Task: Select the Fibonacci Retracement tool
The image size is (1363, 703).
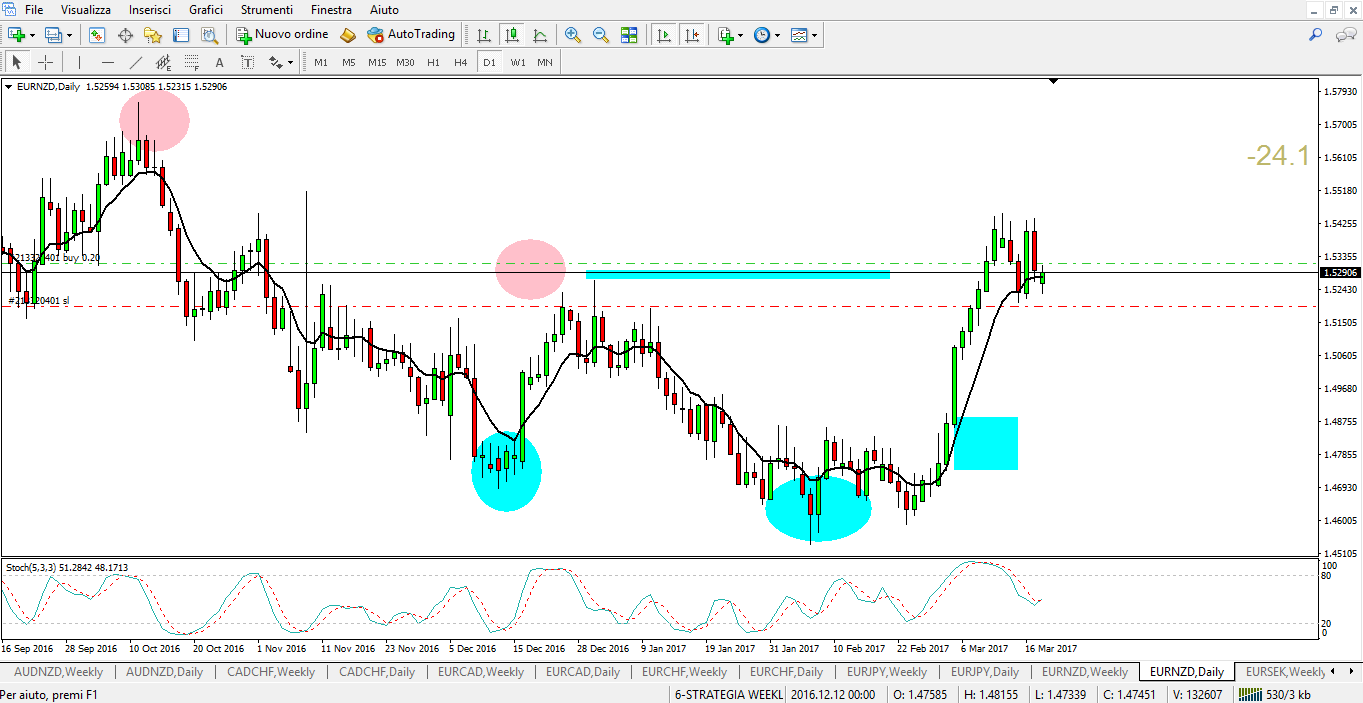Action: pos(191,62)
